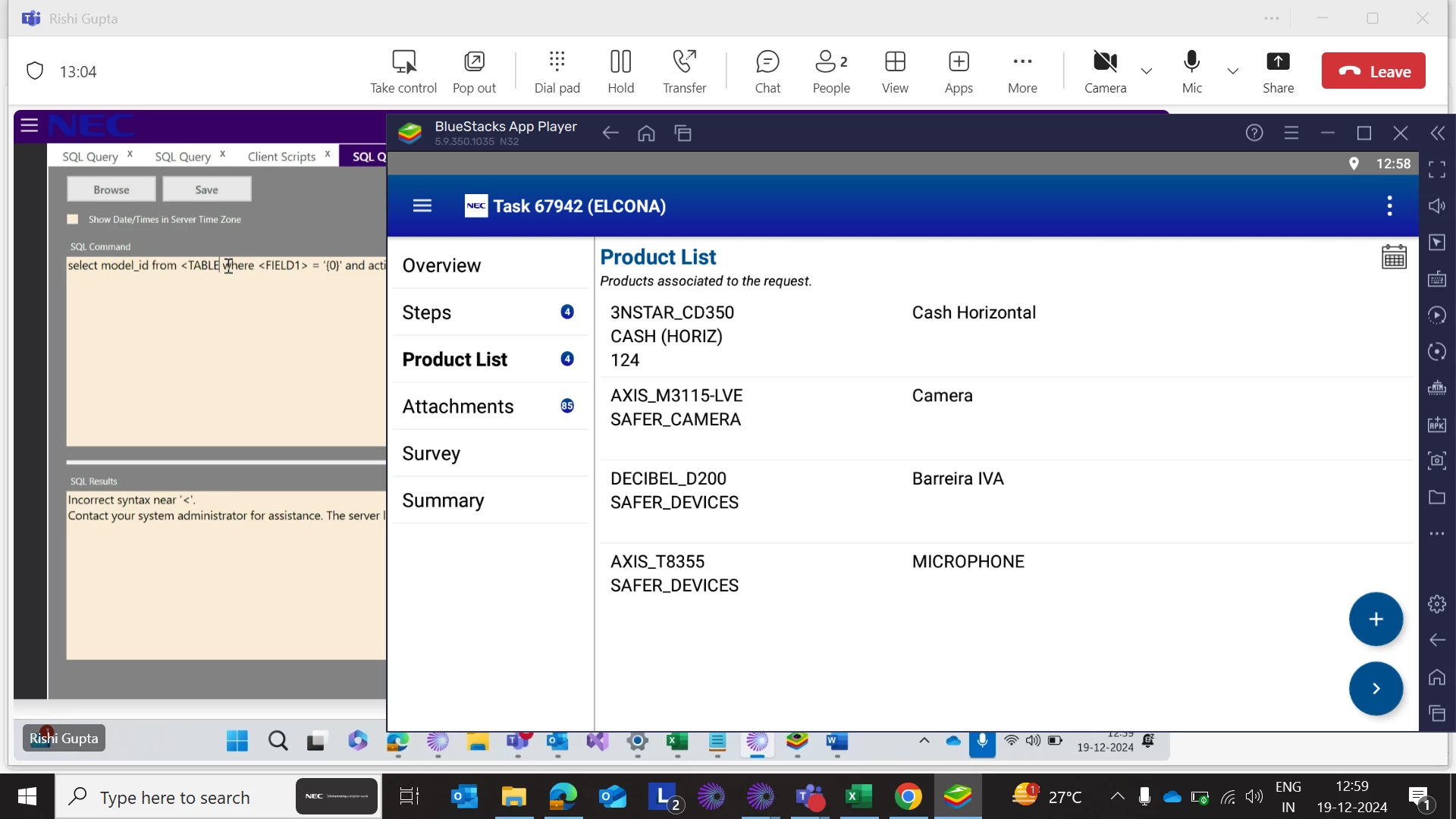This screenshot has width=1456, height=819.
Task: Open BlueStacks help icon
Action: click(x=1254, y=133)
